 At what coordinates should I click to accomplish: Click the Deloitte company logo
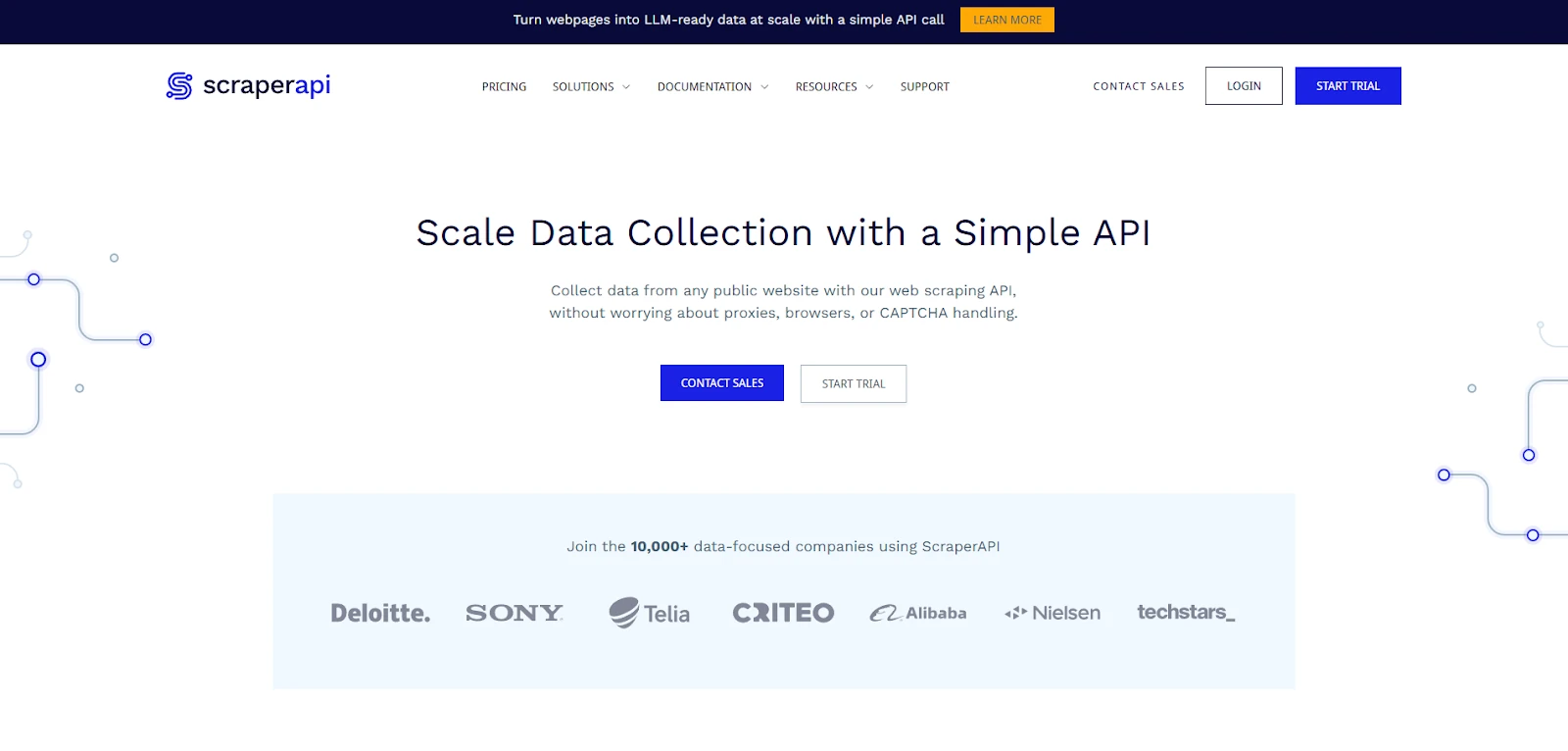click(x=380, y=613)
